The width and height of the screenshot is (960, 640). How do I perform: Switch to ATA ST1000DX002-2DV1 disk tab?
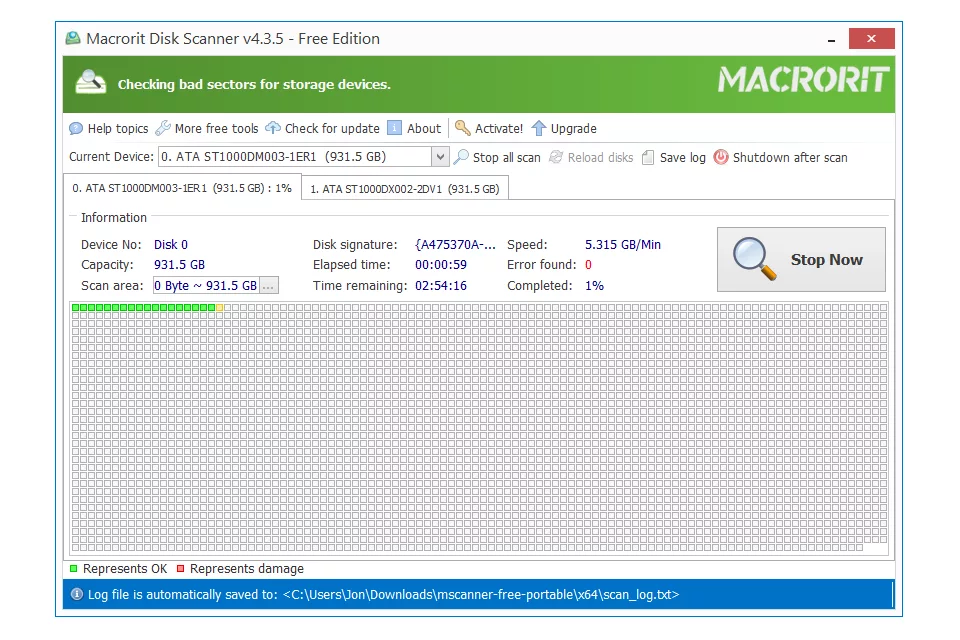(405, 189)
